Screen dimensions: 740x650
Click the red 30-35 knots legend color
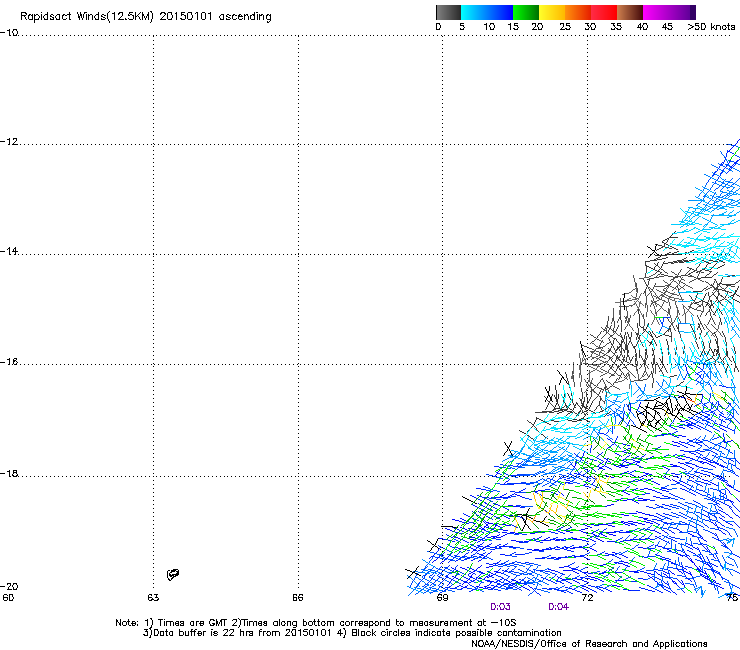click(x=604, y=12)
